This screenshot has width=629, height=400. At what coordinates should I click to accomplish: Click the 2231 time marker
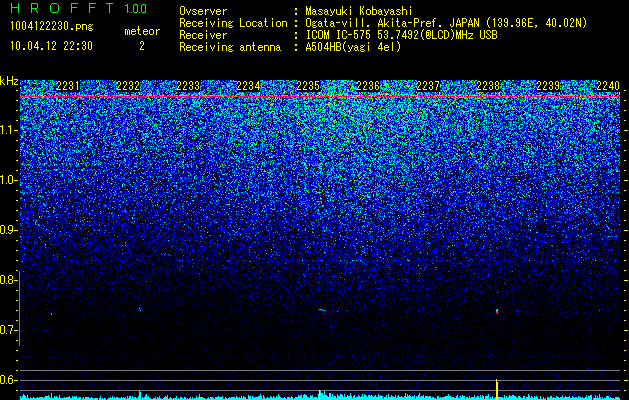[68, 86]
